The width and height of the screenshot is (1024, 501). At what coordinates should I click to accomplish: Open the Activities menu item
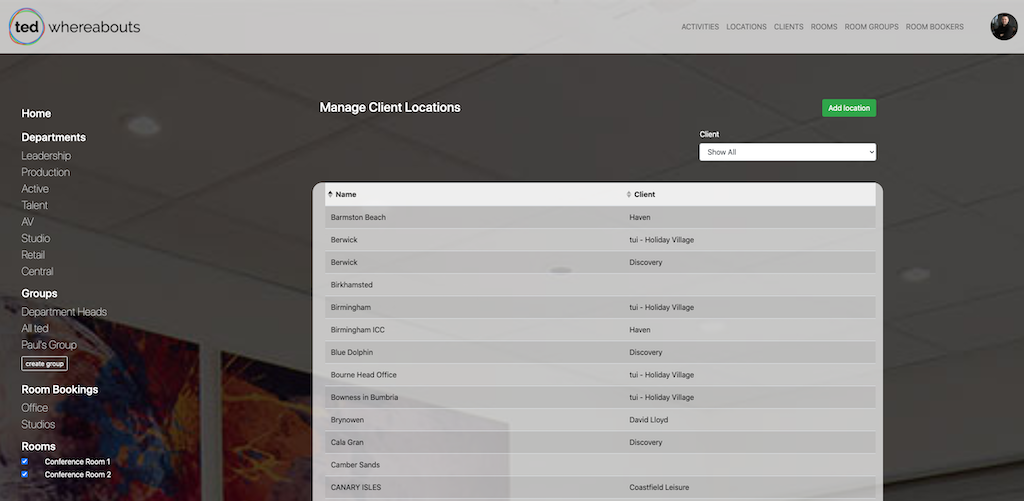click(x=700, y=27)
